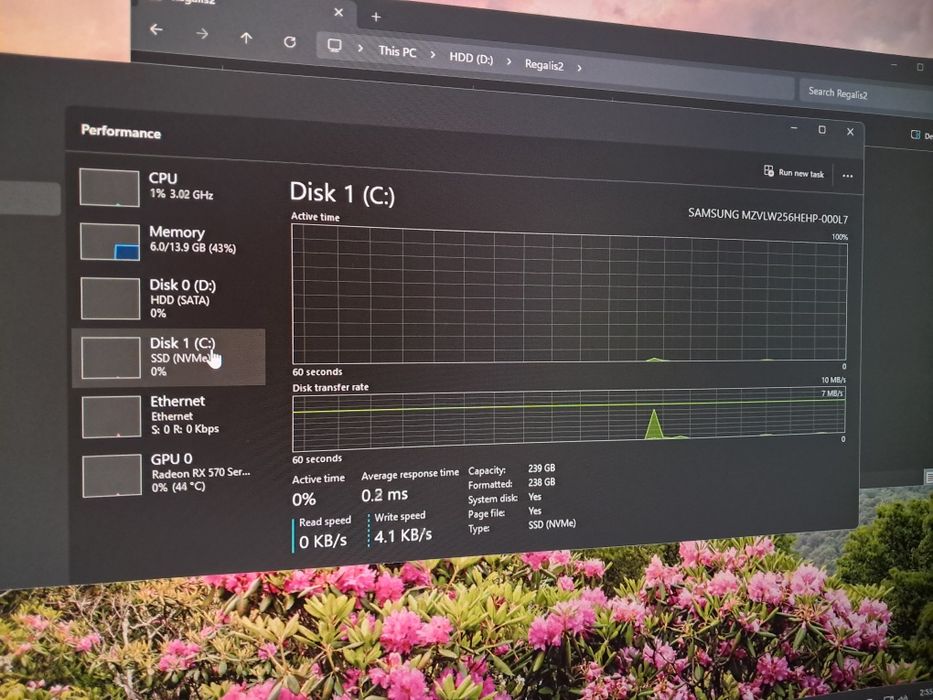Select the CPU performance graph thumbnail
This screenshot has height=700, width=933.
coord(109,188)
